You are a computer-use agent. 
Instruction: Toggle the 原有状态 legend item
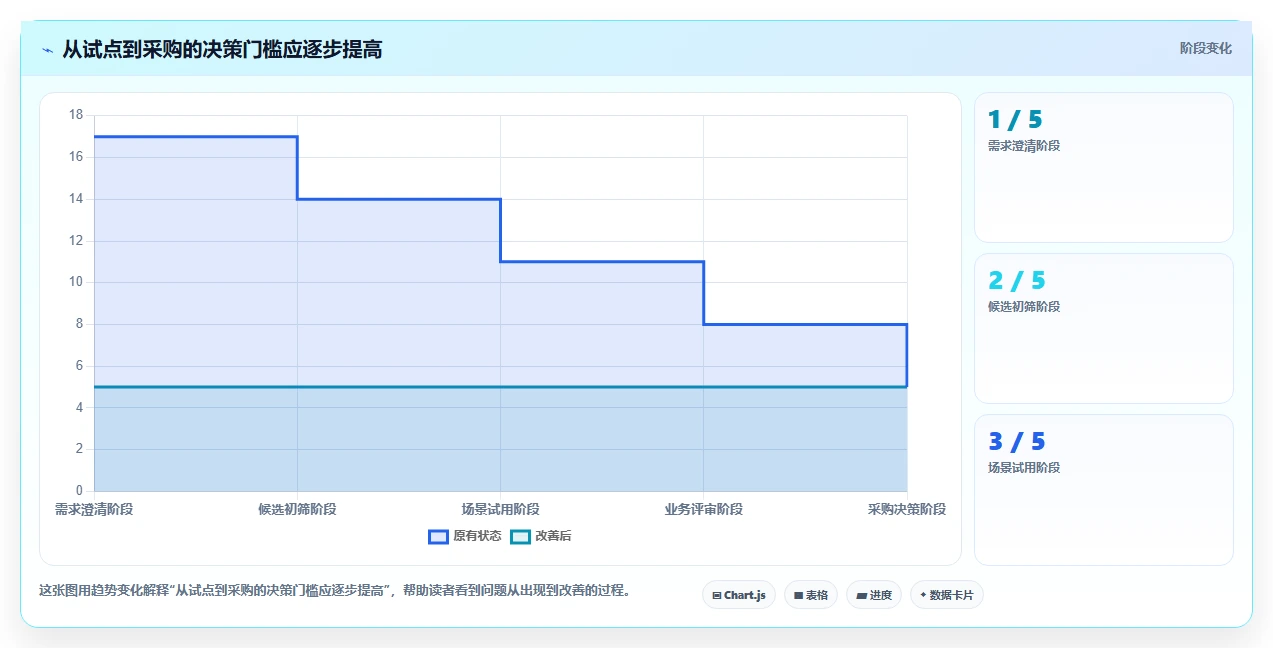(x=465, y=536)
